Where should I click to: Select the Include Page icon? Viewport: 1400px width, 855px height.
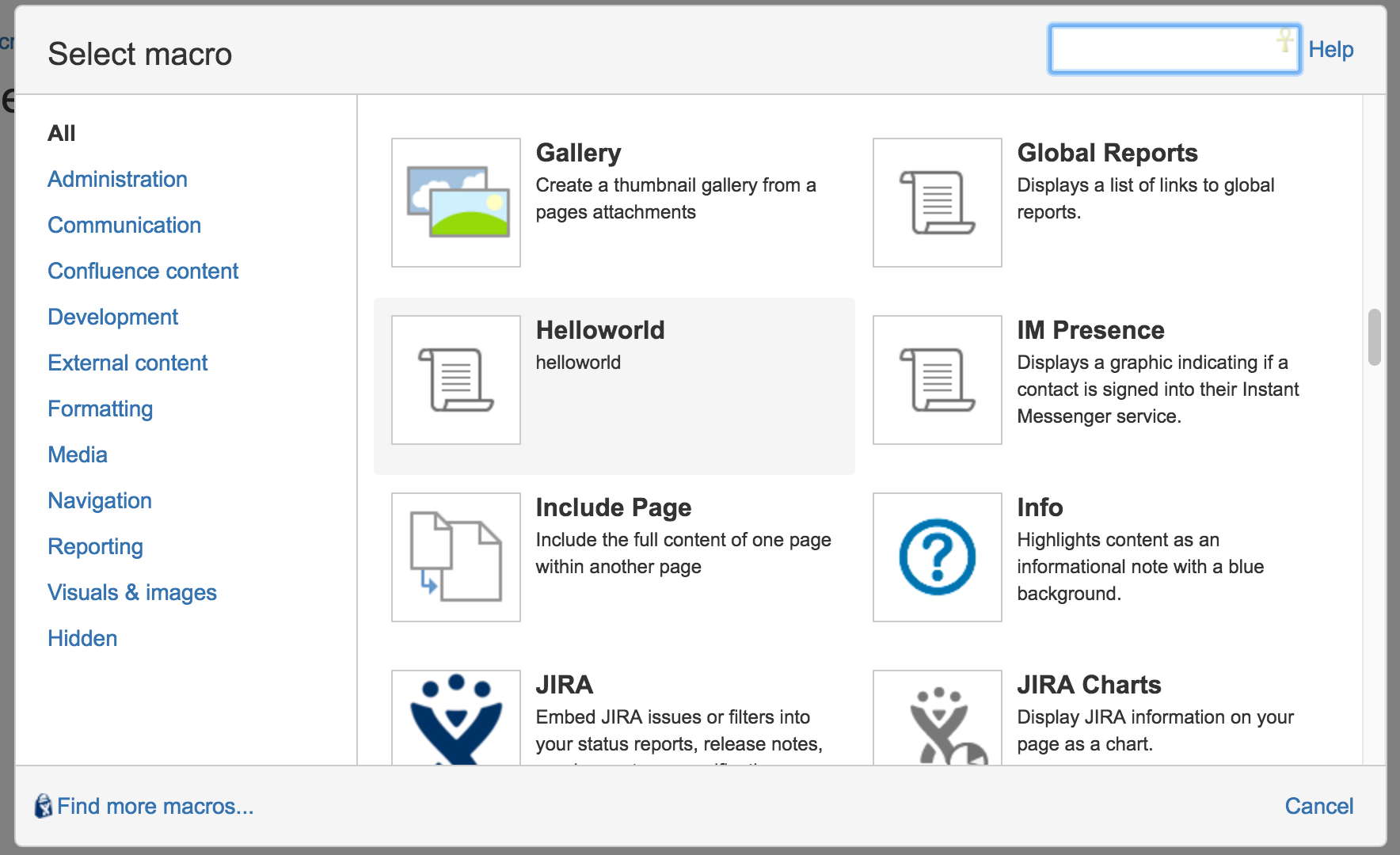coord(456,557)
